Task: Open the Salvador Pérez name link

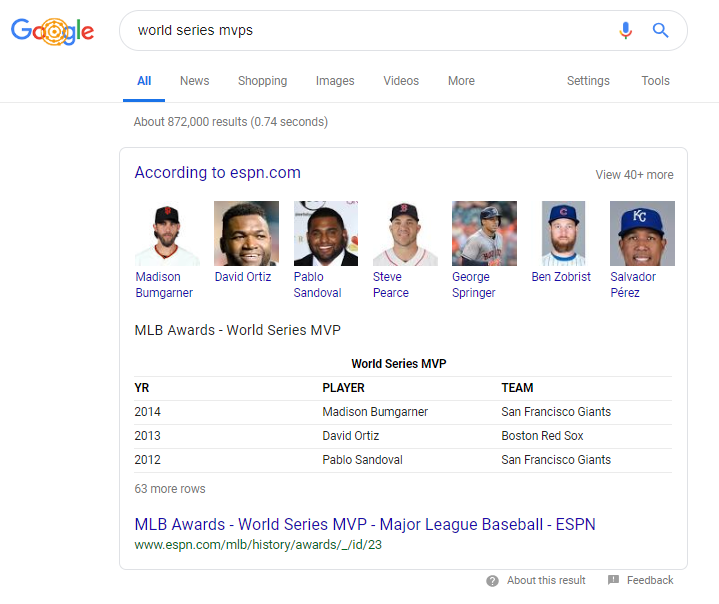Action: (633, 285)
